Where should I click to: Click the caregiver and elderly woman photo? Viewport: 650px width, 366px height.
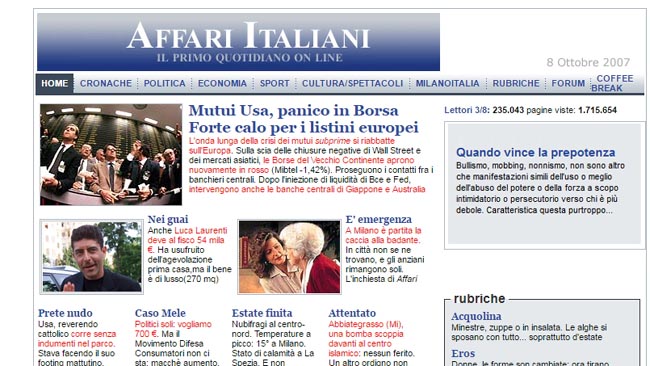pyautogui.click(x=289, y=257)
